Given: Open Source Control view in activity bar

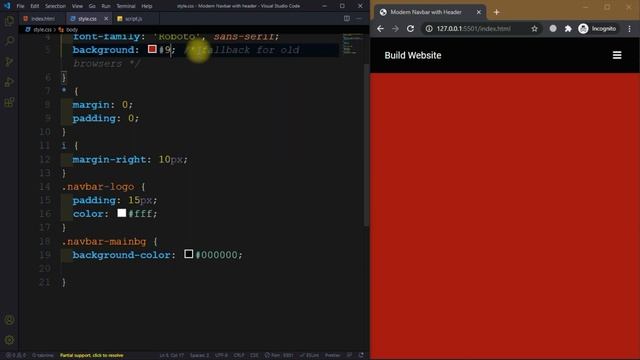Looking at the screenshot, I should click(9, 62).
